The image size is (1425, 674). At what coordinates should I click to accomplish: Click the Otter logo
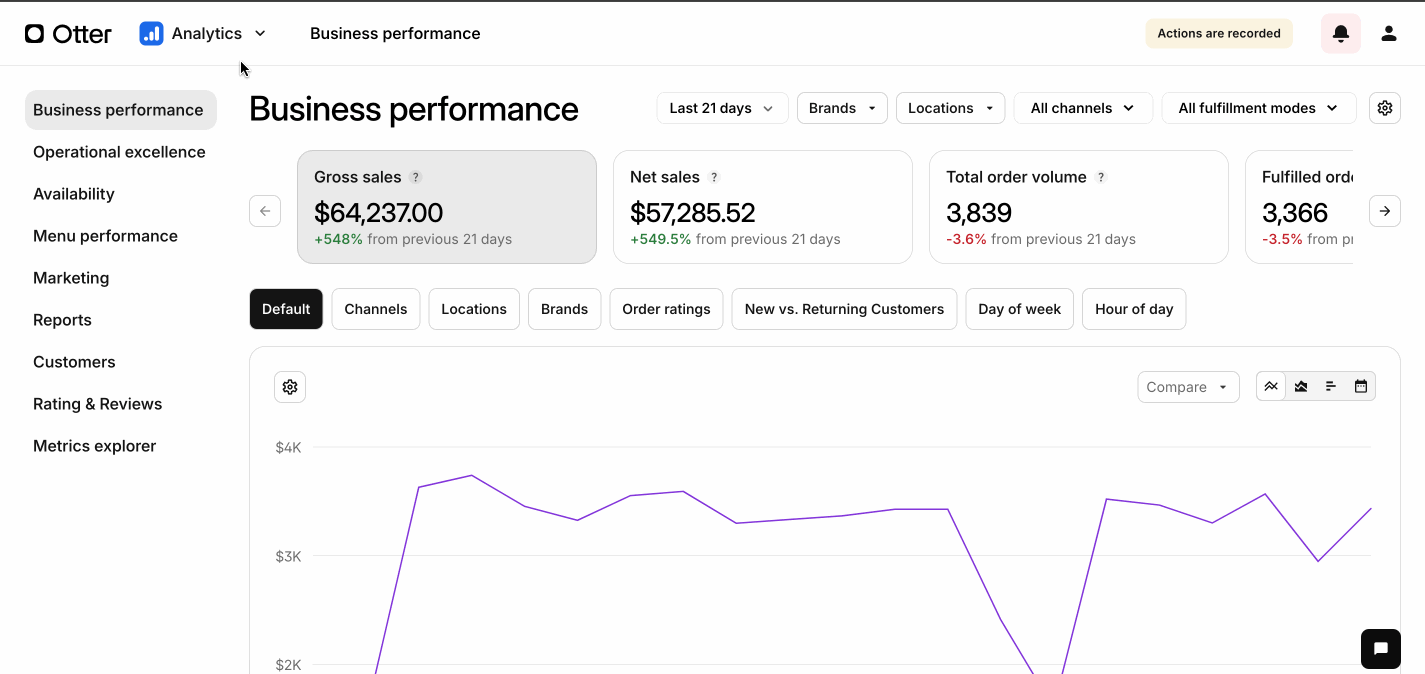pos(68,34)
